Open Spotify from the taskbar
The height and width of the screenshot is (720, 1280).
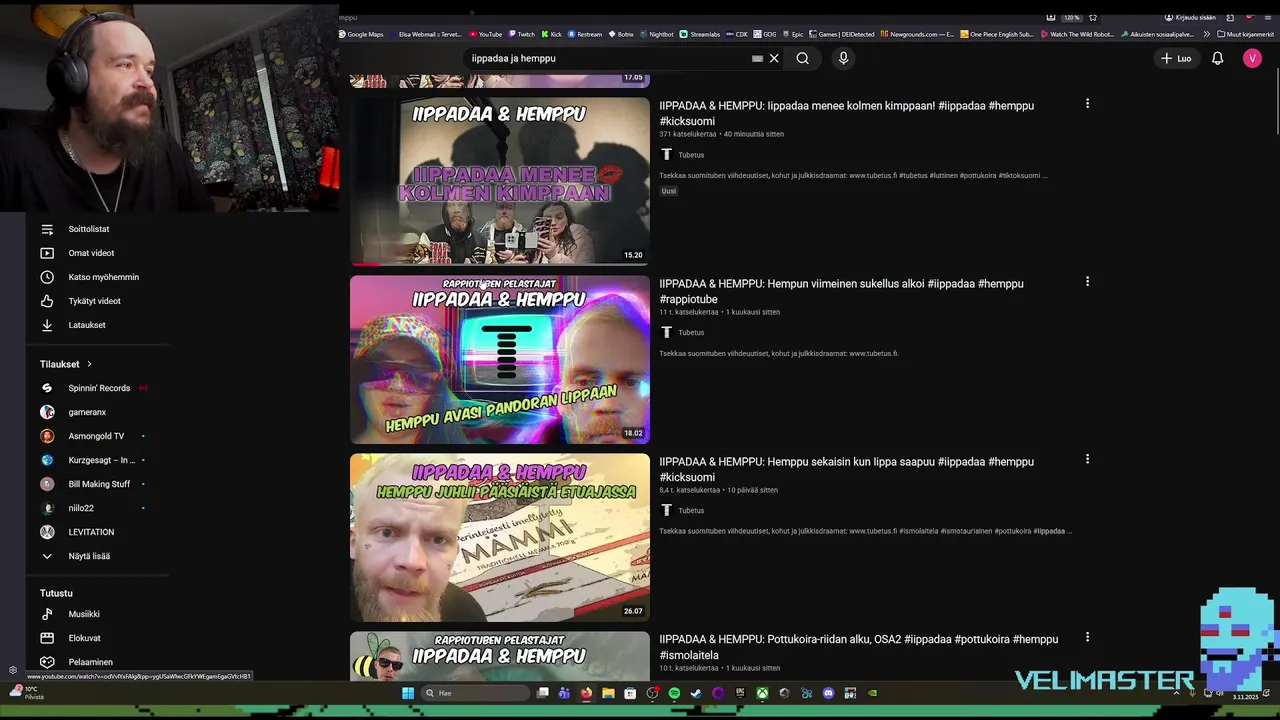674,693
